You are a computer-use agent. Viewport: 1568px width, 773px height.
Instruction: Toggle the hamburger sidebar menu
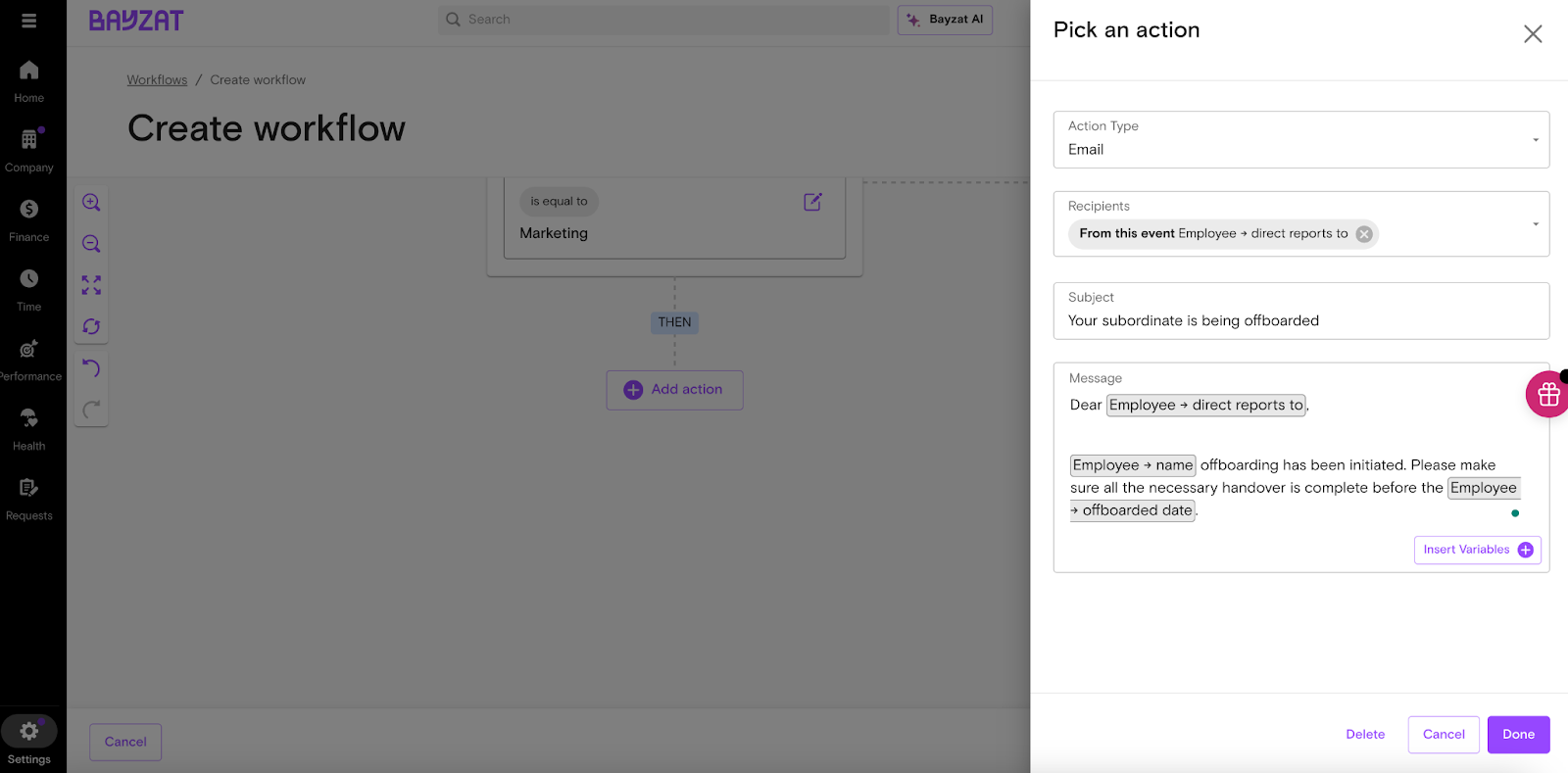coord(29,21)
